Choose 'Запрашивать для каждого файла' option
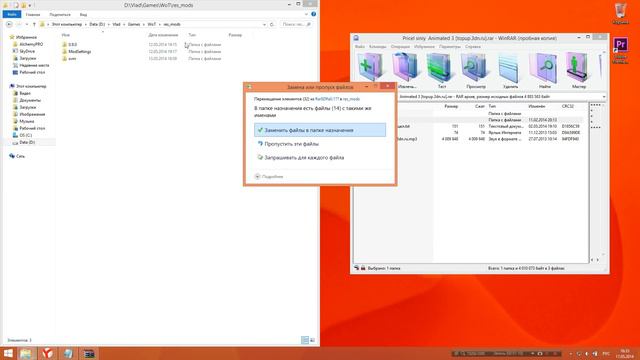 click(320, 158)
